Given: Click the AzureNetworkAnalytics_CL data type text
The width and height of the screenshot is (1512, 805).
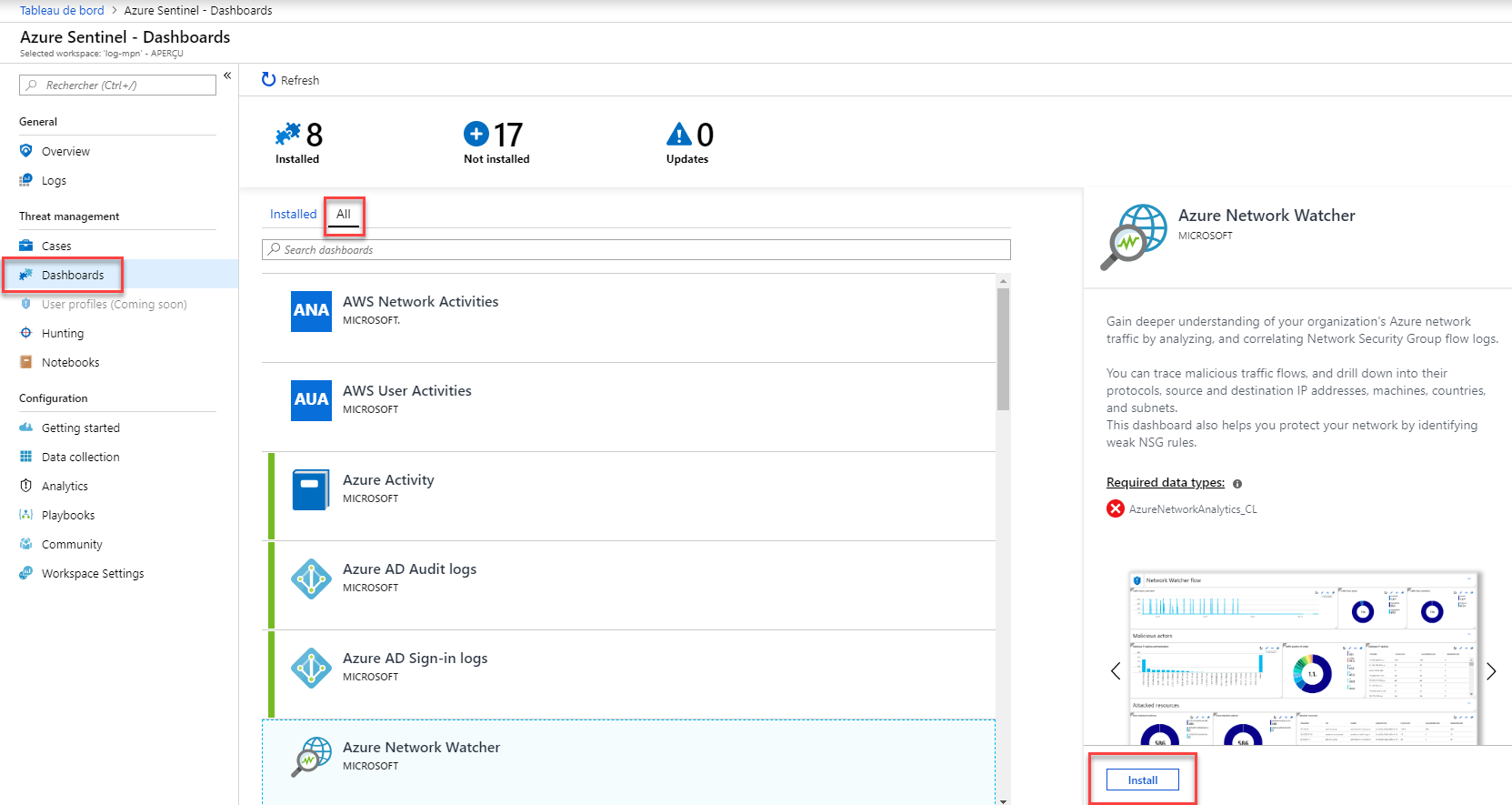Looking at the screenshot, I should tap(1193, 509).
